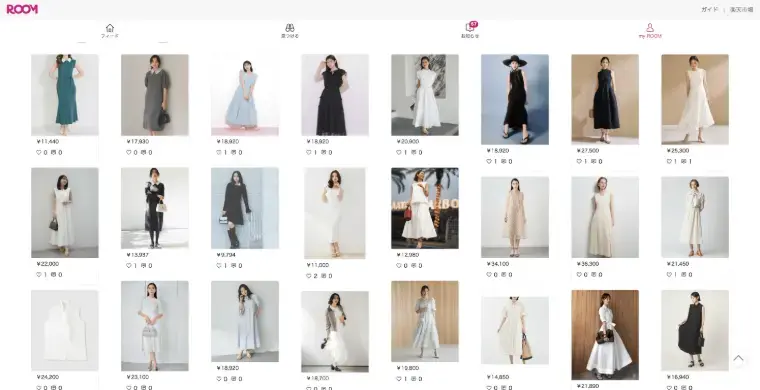Click heart icon under ¥36,300 item

click(x=579, y=274)
